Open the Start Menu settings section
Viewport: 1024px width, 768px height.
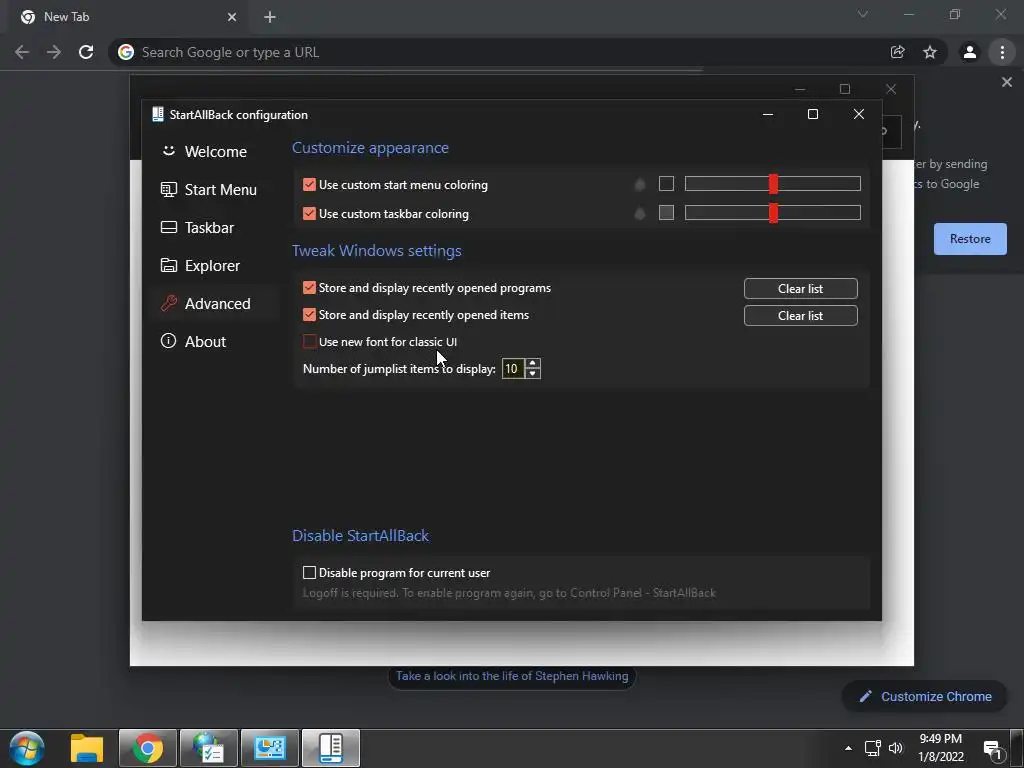(209, 189)
